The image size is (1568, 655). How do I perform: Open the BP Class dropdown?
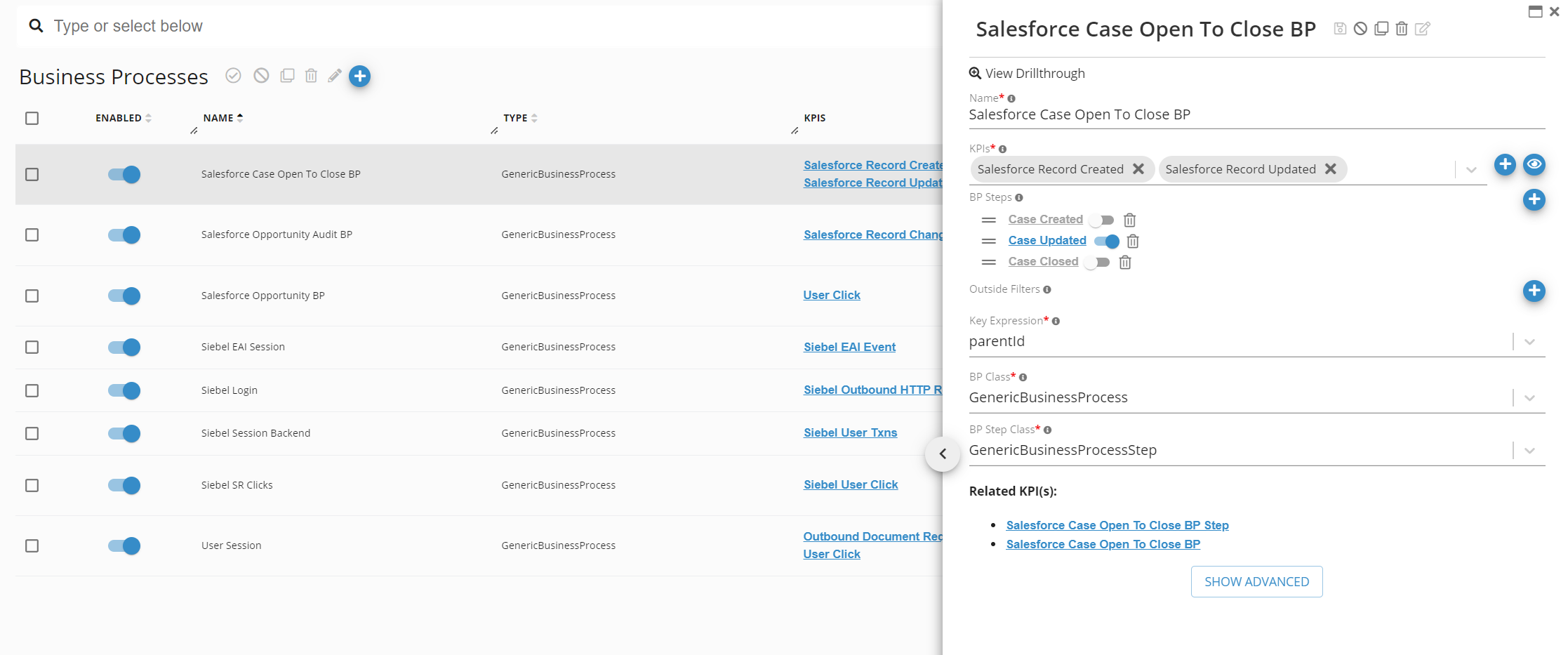(1529, 398)
